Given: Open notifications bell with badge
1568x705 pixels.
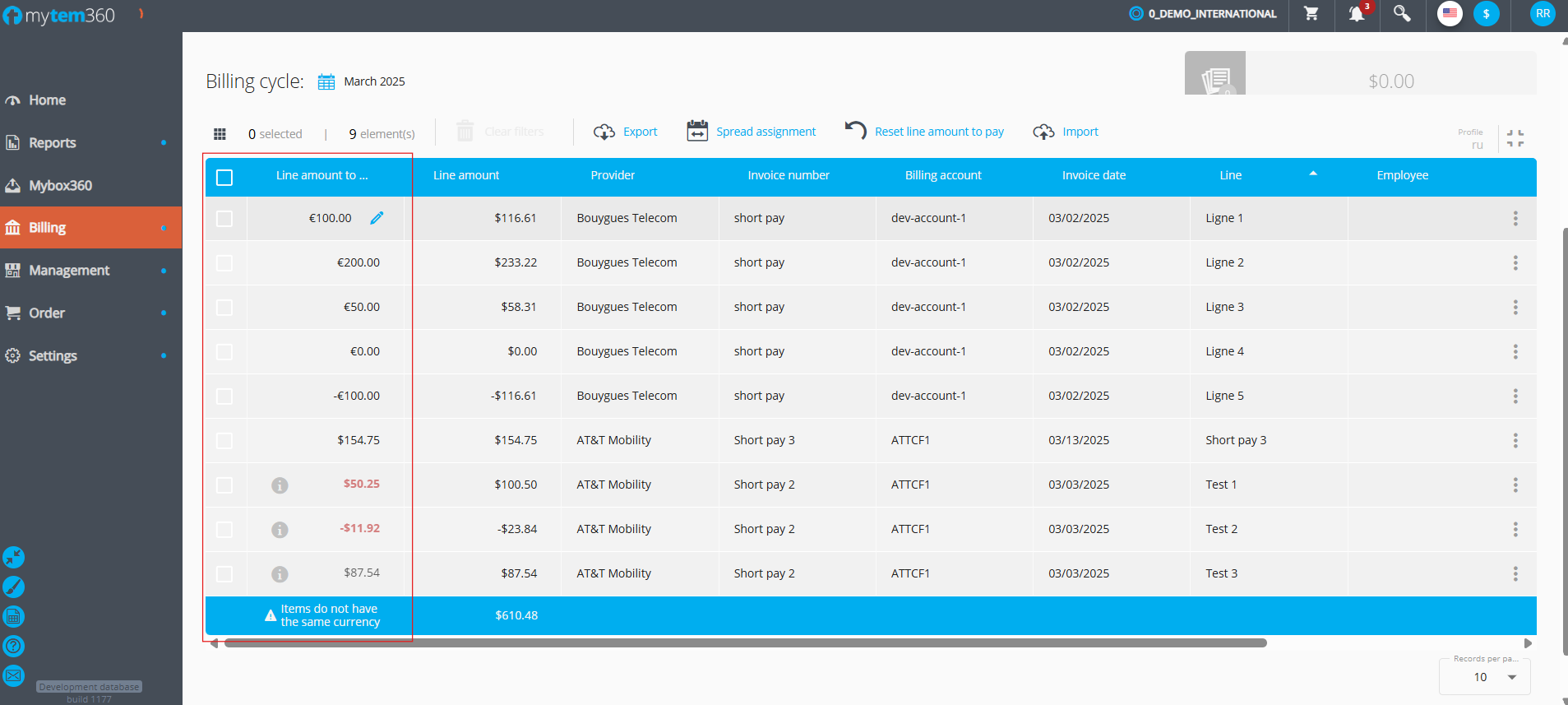Looking at the screenshot, I should tap(1357, 14).
